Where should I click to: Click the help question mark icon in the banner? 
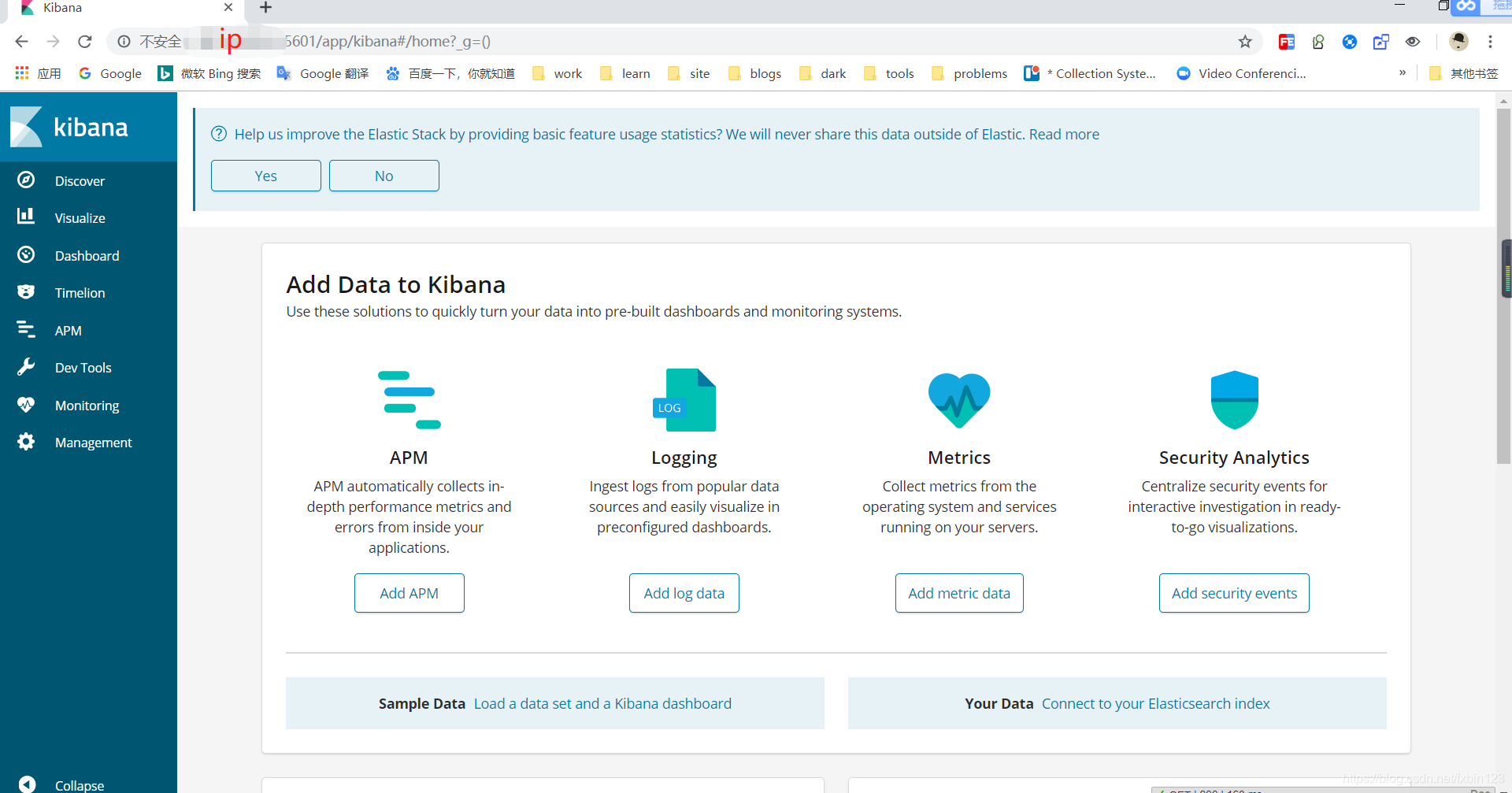pyautogui.click(x=219, y=134)
